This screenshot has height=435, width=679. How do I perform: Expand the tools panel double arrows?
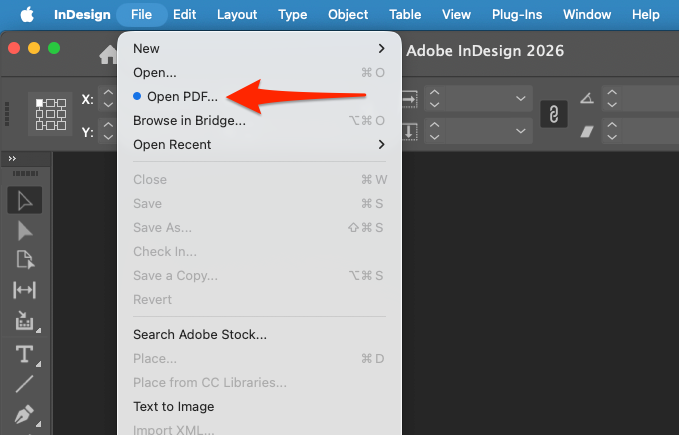pos(12,159)
